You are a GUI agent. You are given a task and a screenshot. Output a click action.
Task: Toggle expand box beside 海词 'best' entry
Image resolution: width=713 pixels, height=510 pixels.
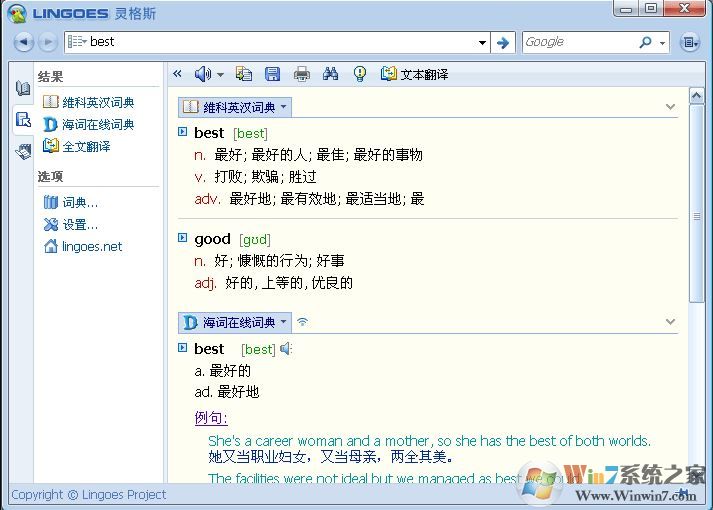[182, 348]
